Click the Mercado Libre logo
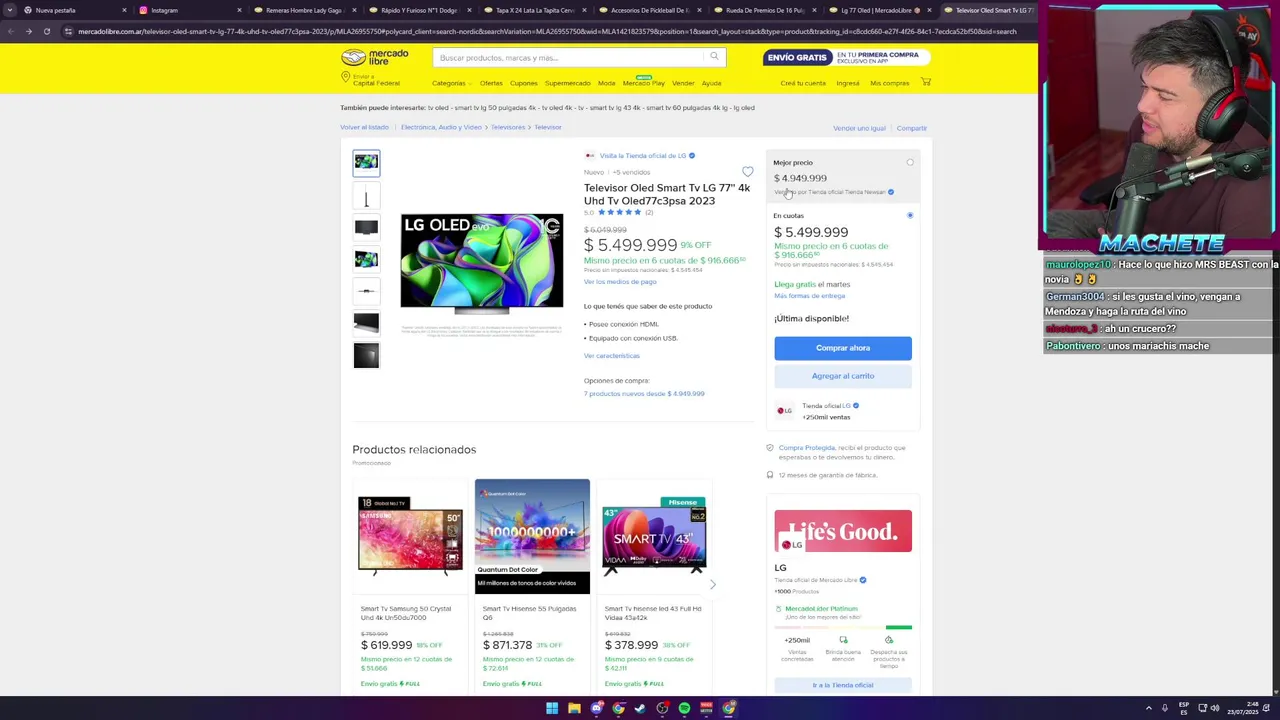This screenshot has width=1280, height=720. [375, 57]
